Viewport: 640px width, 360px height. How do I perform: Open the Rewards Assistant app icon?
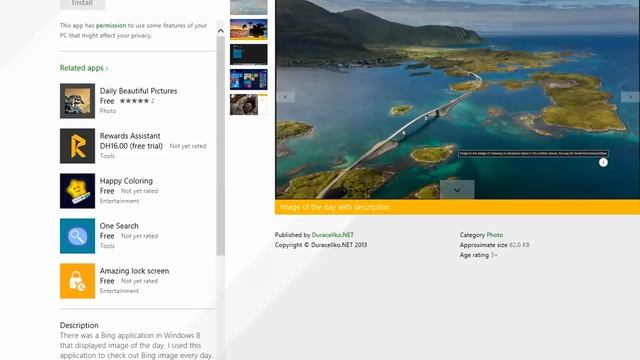tap(77, 146)
